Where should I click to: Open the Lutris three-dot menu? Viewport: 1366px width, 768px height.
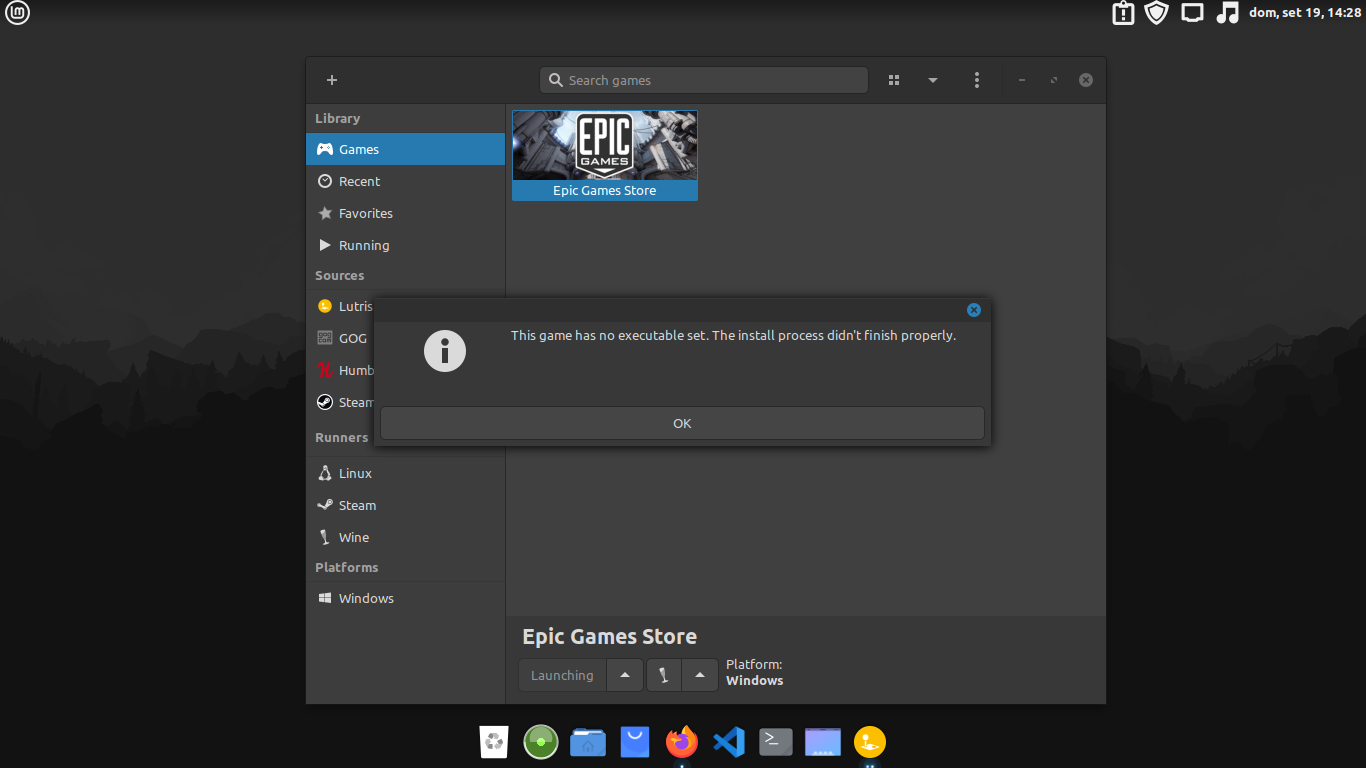[977, 80]
